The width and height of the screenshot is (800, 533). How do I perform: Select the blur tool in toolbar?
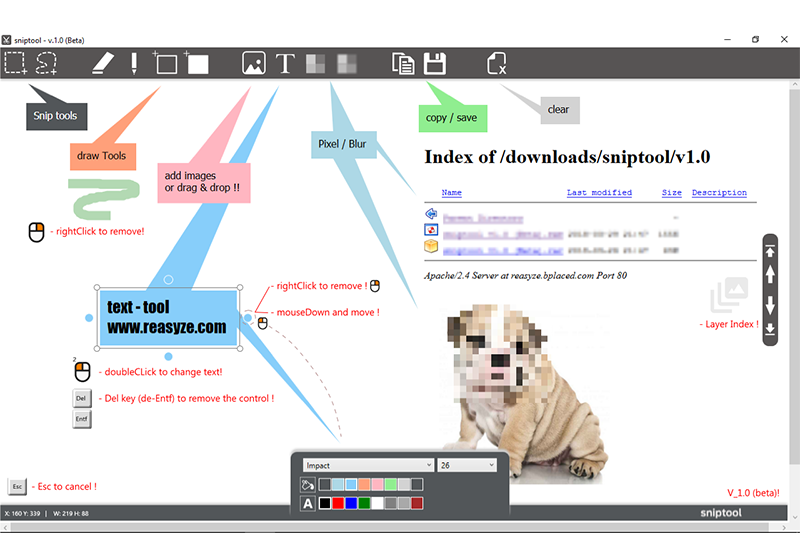point(347,64)
